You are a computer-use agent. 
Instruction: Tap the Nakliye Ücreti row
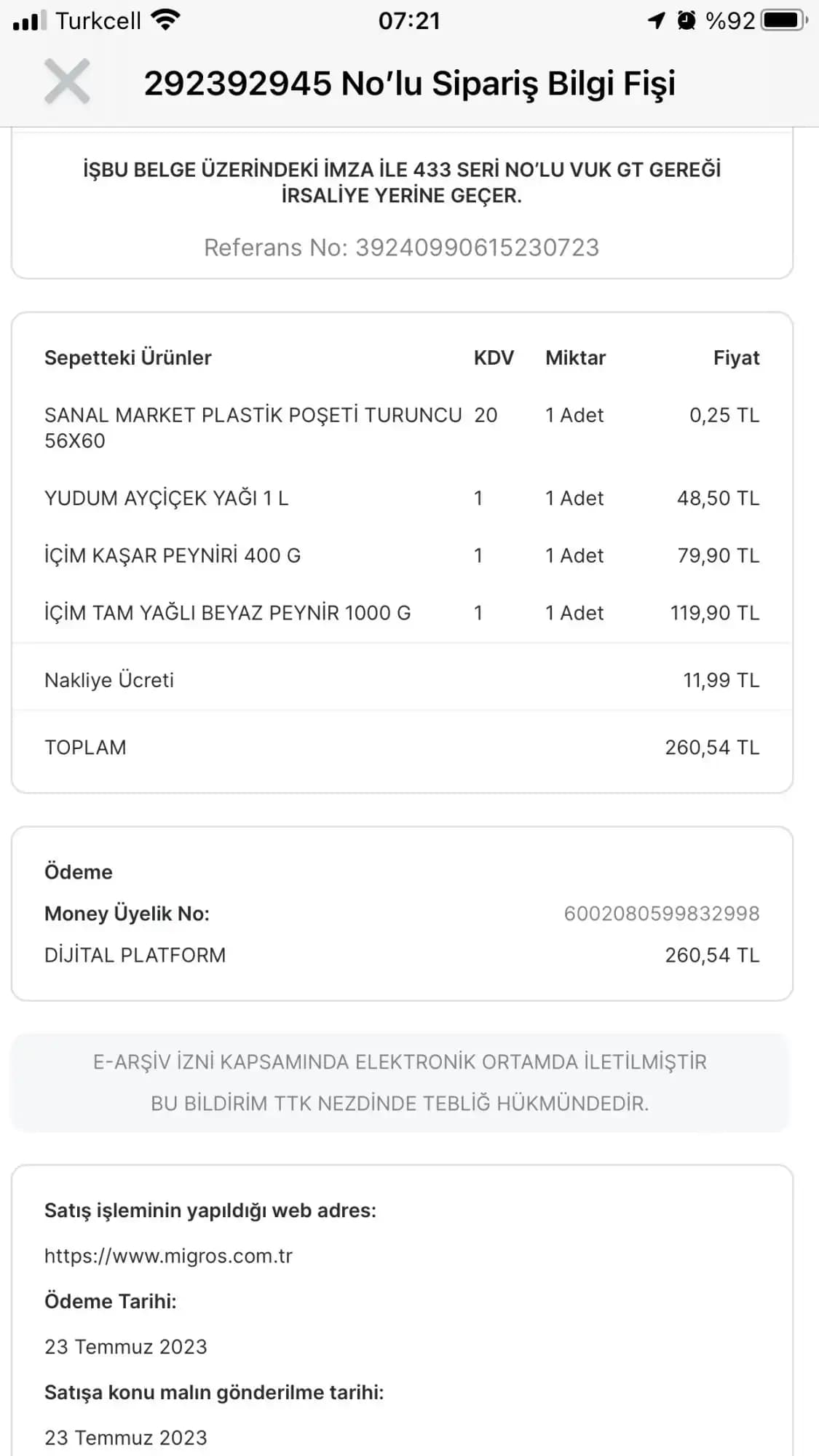click(401, 680)
